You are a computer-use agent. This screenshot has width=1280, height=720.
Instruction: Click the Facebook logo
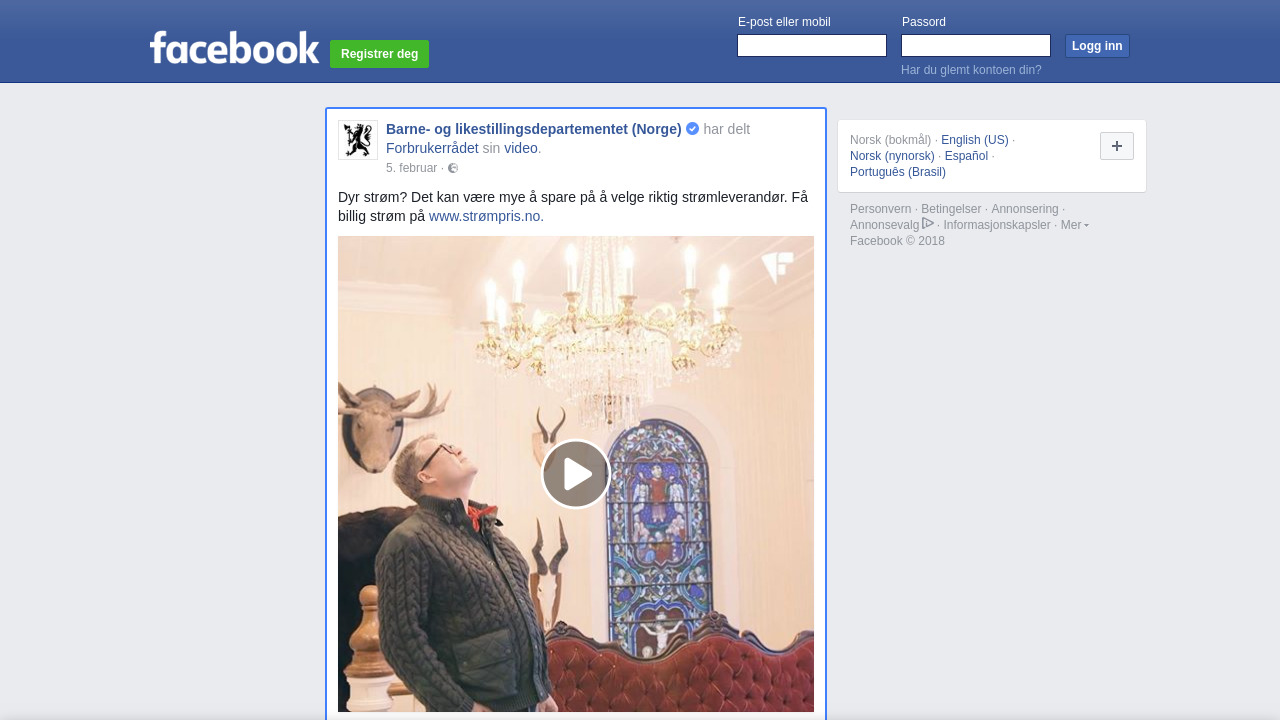coord(234,48)
